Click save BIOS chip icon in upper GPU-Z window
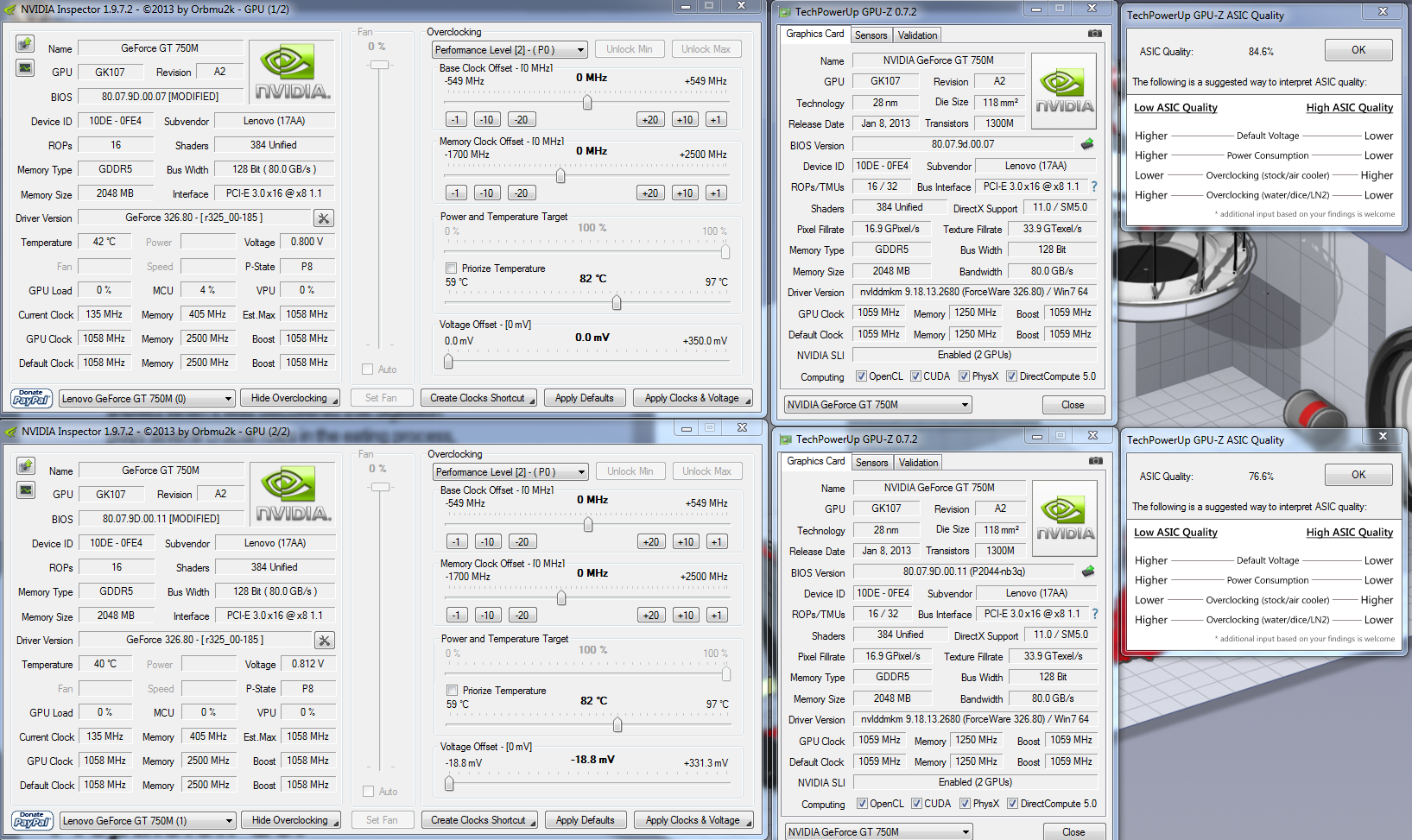Image resolution: width=1412 pixels, height=840 pixels. click(x=1087, y=144)
